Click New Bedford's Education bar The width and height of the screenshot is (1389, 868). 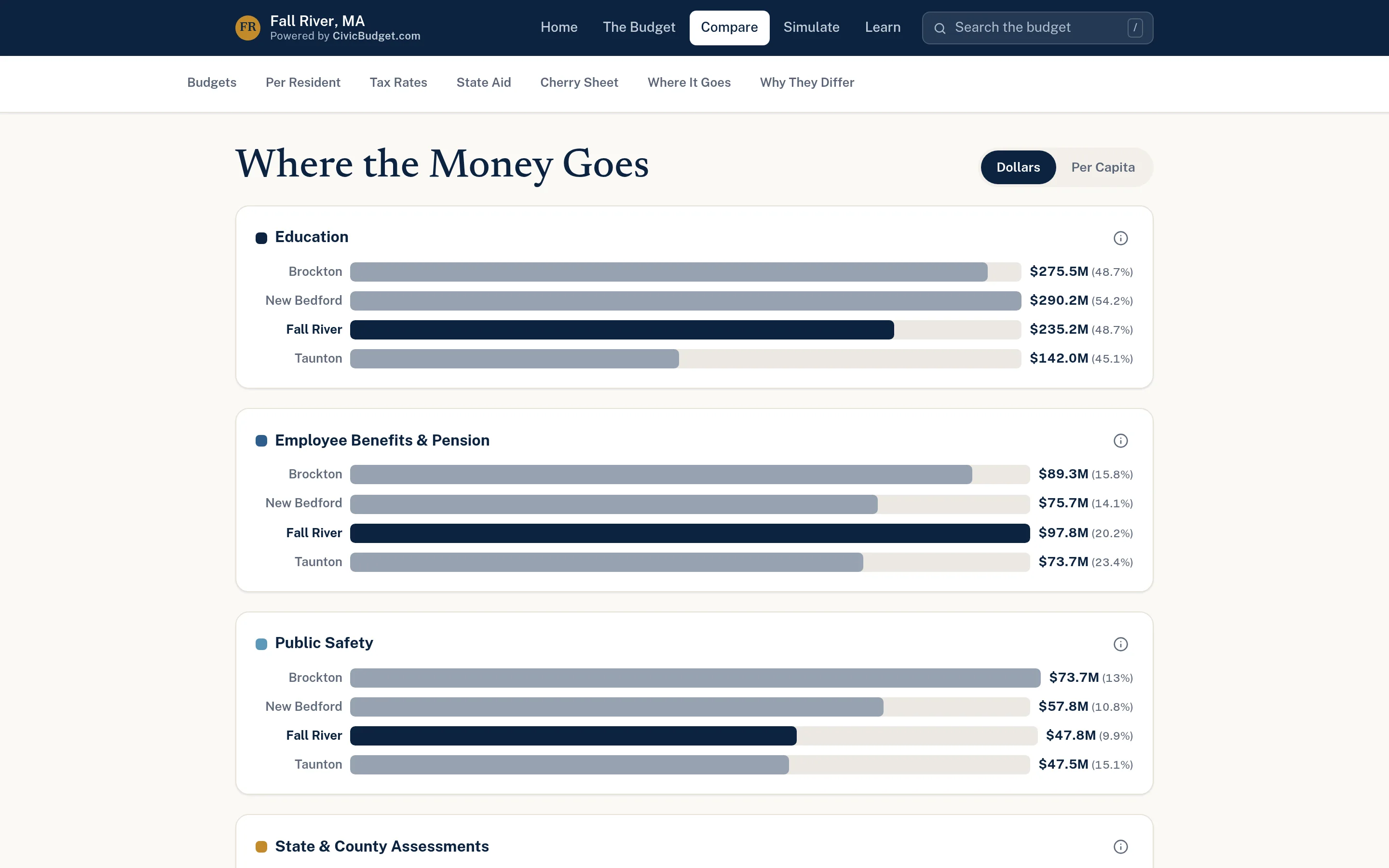pyautogui.click(x=685, y=301)
